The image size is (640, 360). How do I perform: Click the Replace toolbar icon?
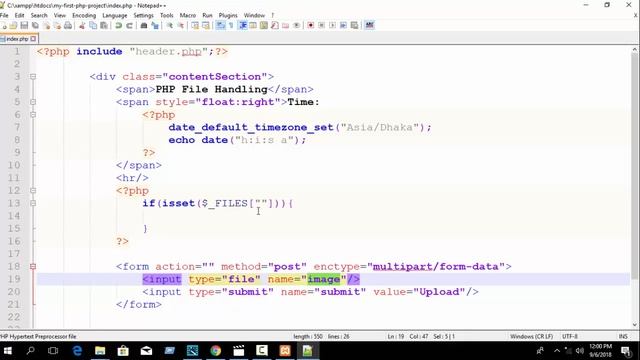[155, 25]
